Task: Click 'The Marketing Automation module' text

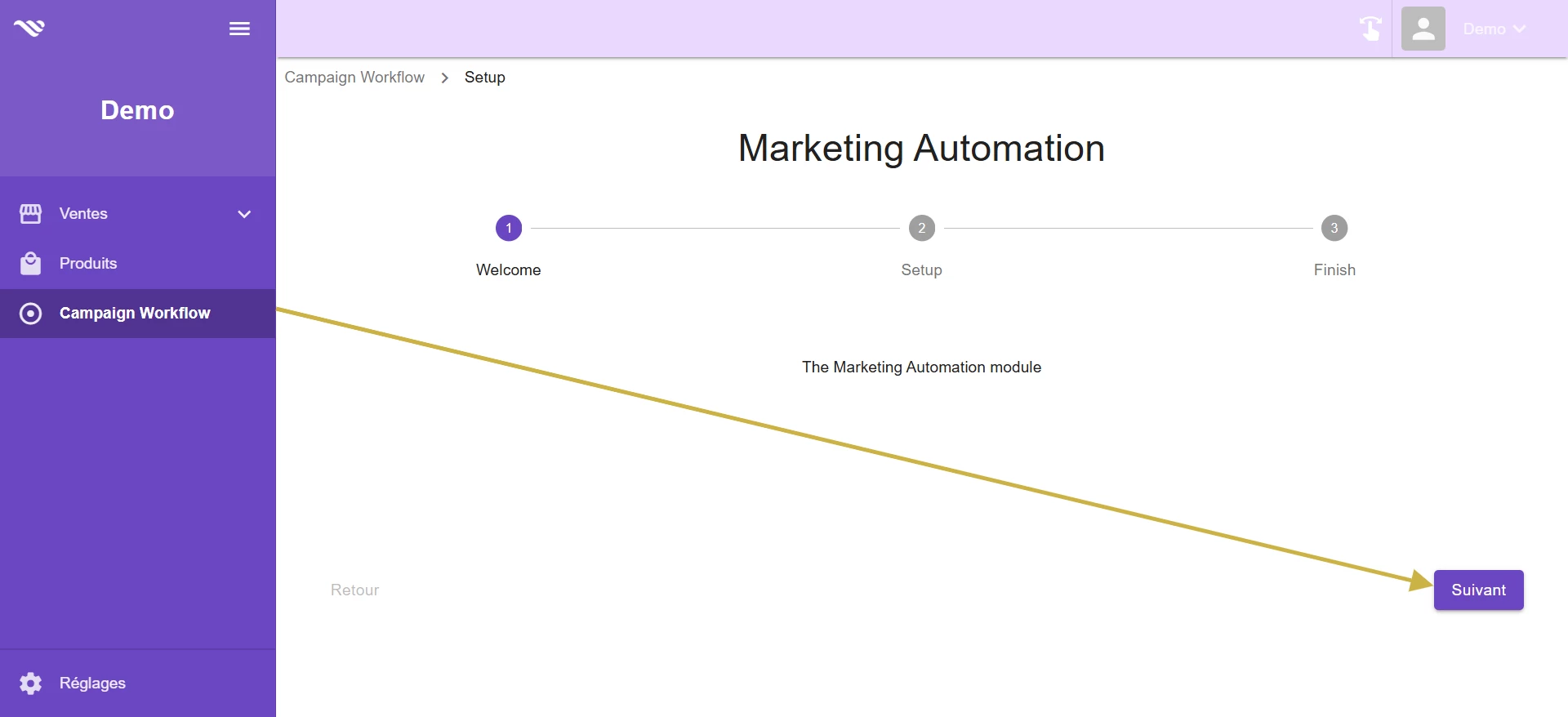Action: click(921, 367)
